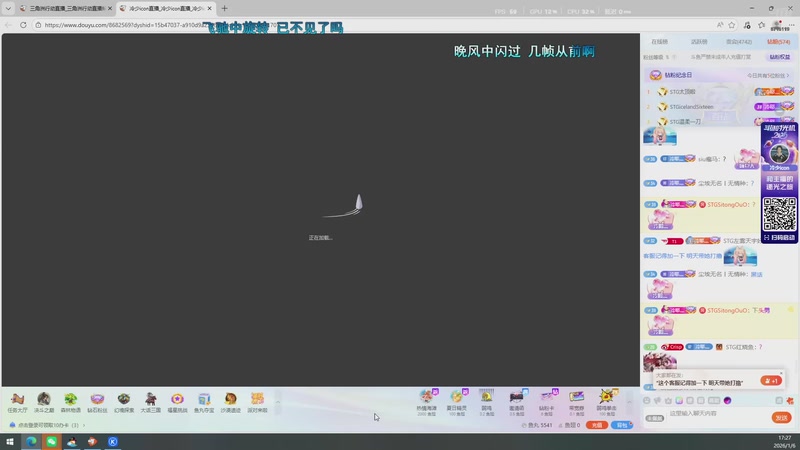800x450 pixels.
Task: Send the gift priced 2000 鱼翅
Action: [x=427, y=403]
